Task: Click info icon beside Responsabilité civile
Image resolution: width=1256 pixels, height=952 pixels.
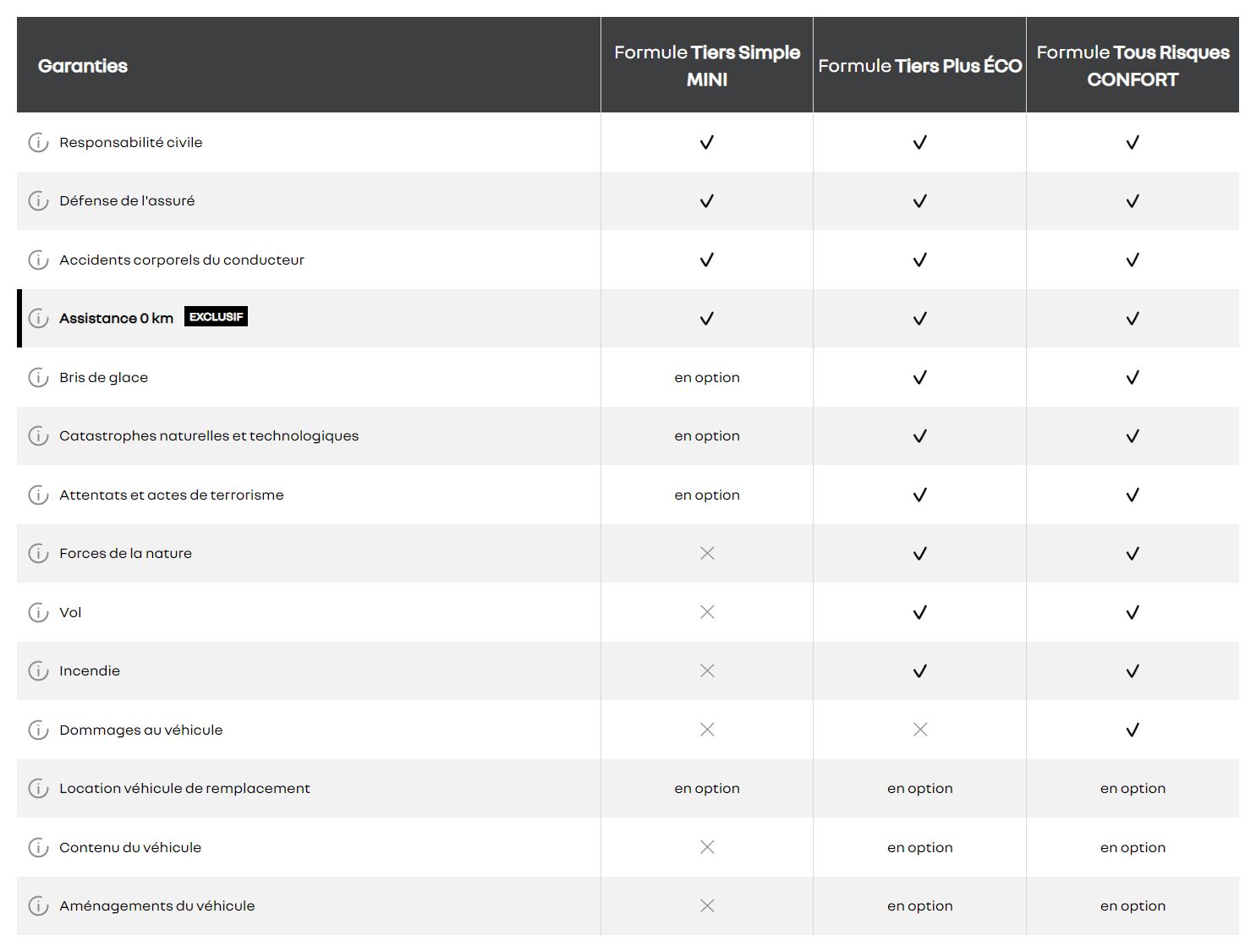Action: click(x=38, y=142)
